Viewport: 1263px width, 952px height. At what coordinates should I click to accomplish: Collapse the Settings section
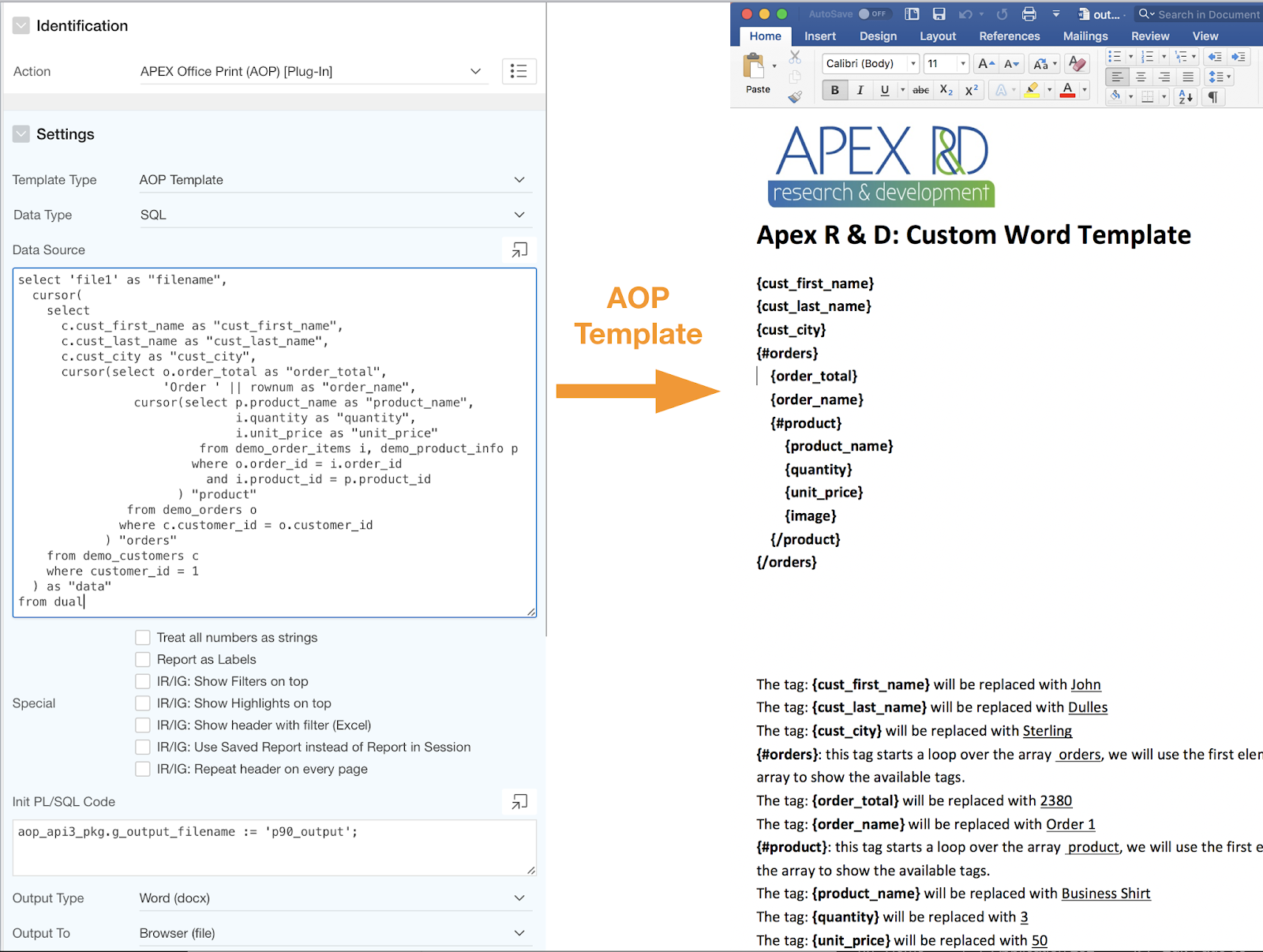point(21,134)
